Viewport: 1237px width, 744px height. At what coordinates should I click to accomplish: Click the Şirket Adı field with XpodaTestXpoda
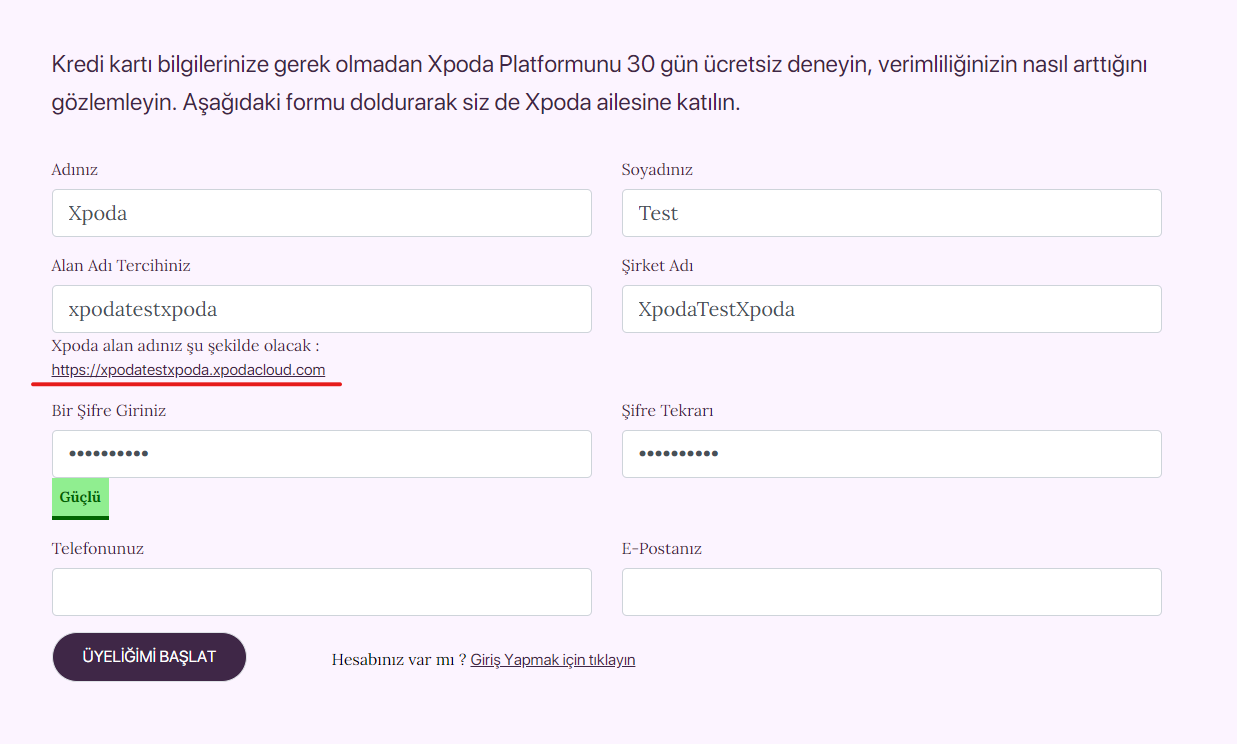pos(891,309)
